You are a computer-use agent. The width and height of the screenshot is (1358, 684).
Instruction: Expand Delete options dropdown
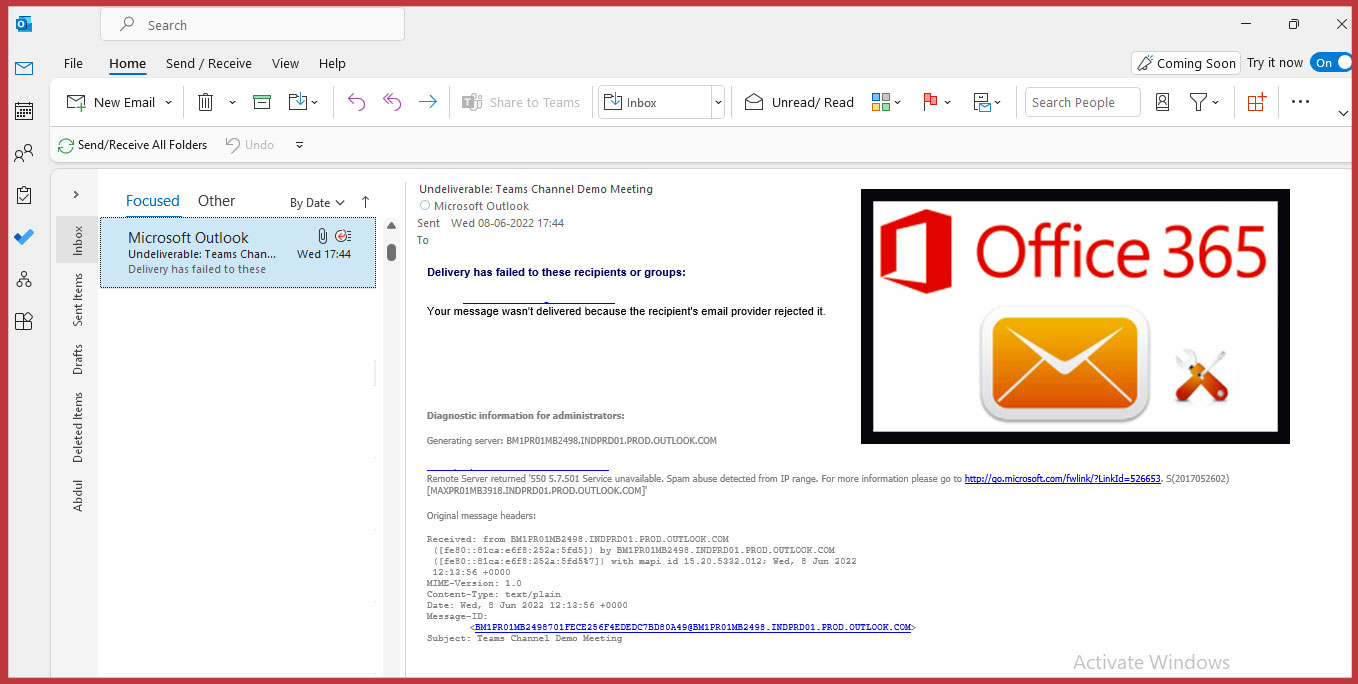pos(232,102)
